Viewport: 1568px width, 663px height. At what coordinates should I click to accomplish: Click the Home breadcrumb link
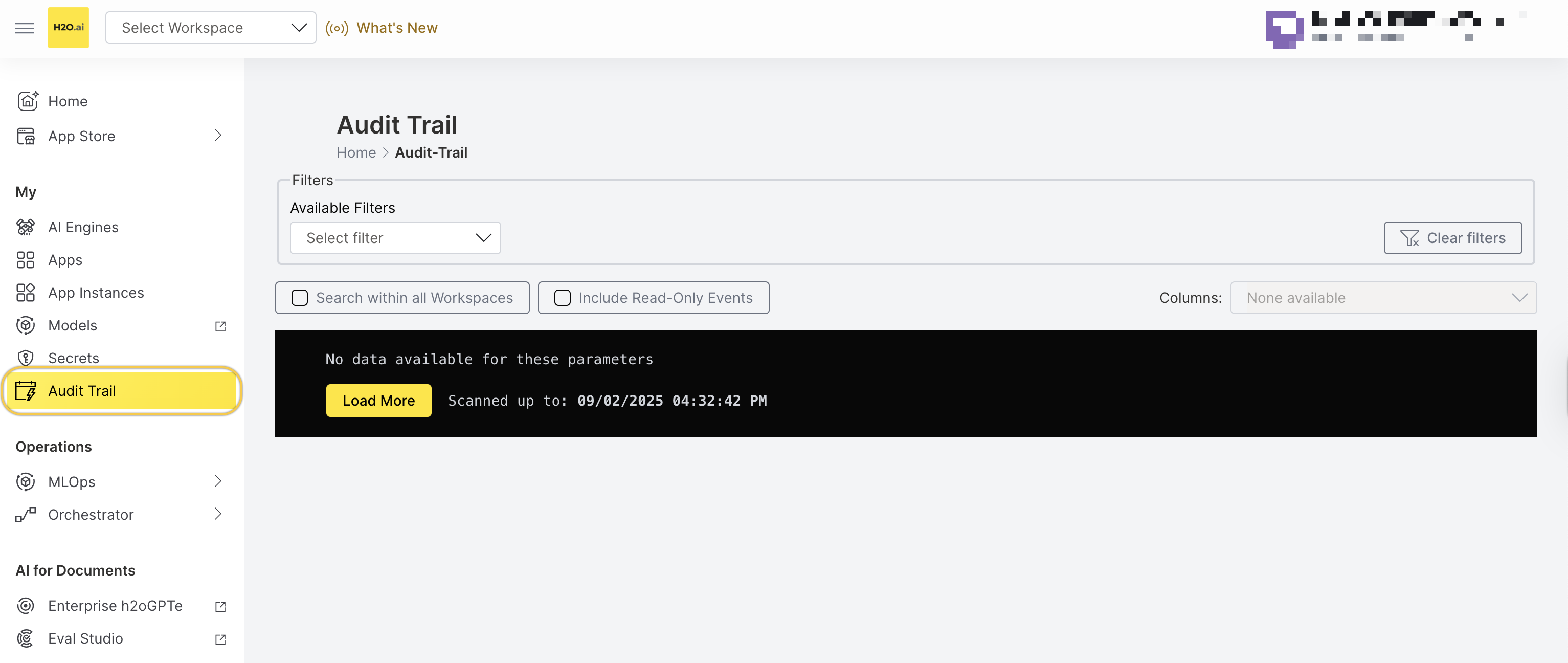pyautogui.click(x=356, y=153)
